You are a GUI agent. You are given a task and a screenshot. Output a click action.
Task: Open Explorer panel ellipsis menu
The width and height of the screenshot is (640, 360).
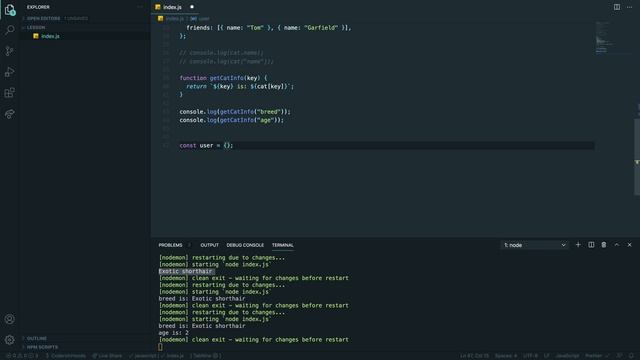[140, 7]
